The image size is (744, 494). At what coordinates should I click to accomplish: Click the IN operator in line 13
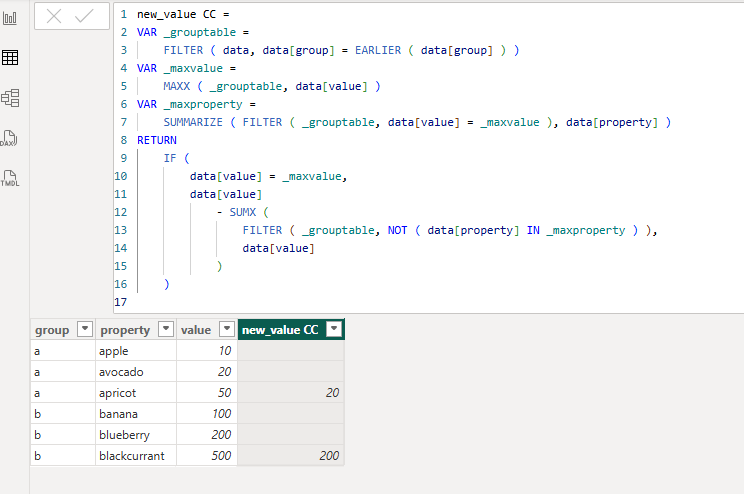click(x=533, y=230)
